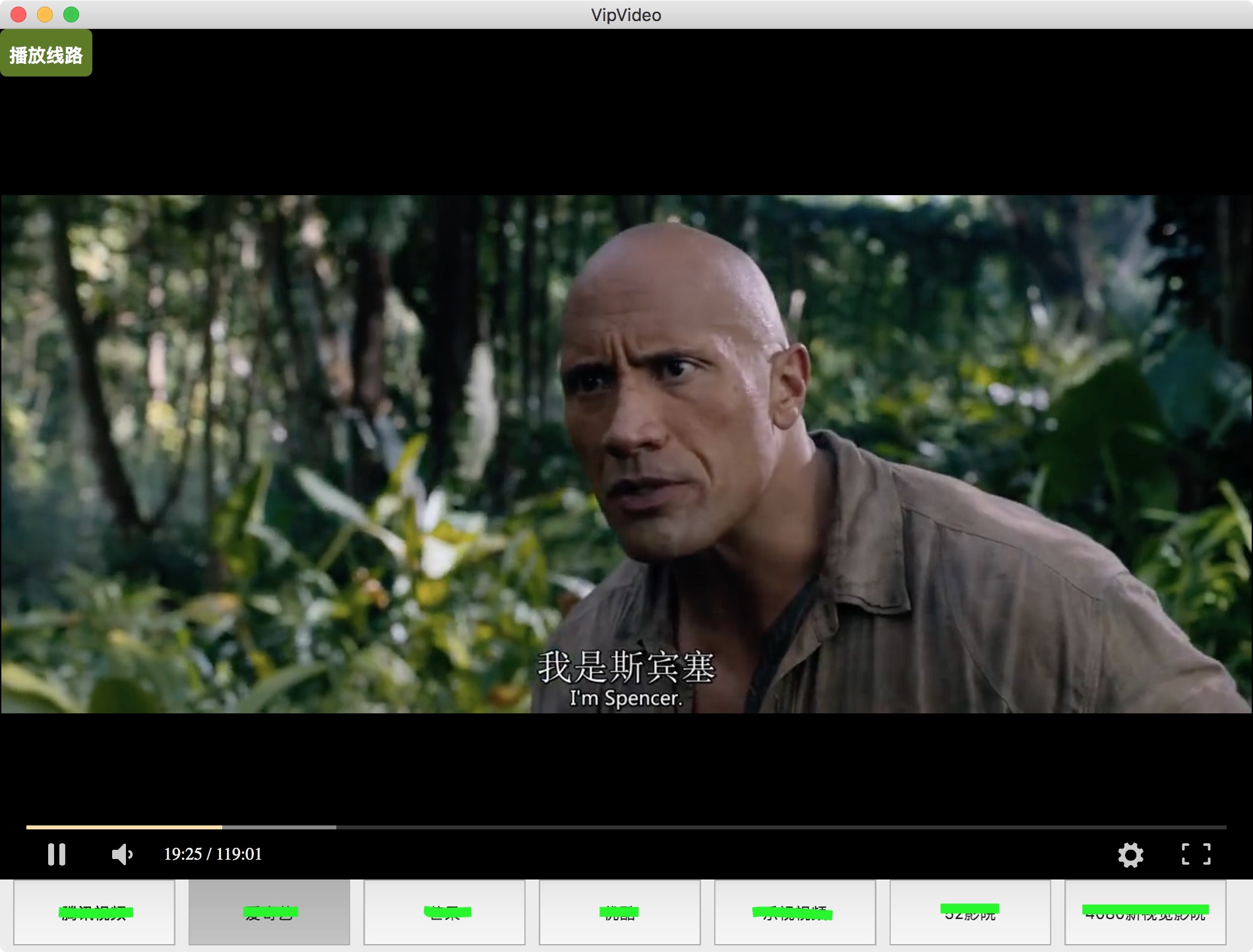Pause the playing video
This screenshot has width=1253, height=952.
tap(57, 854)
